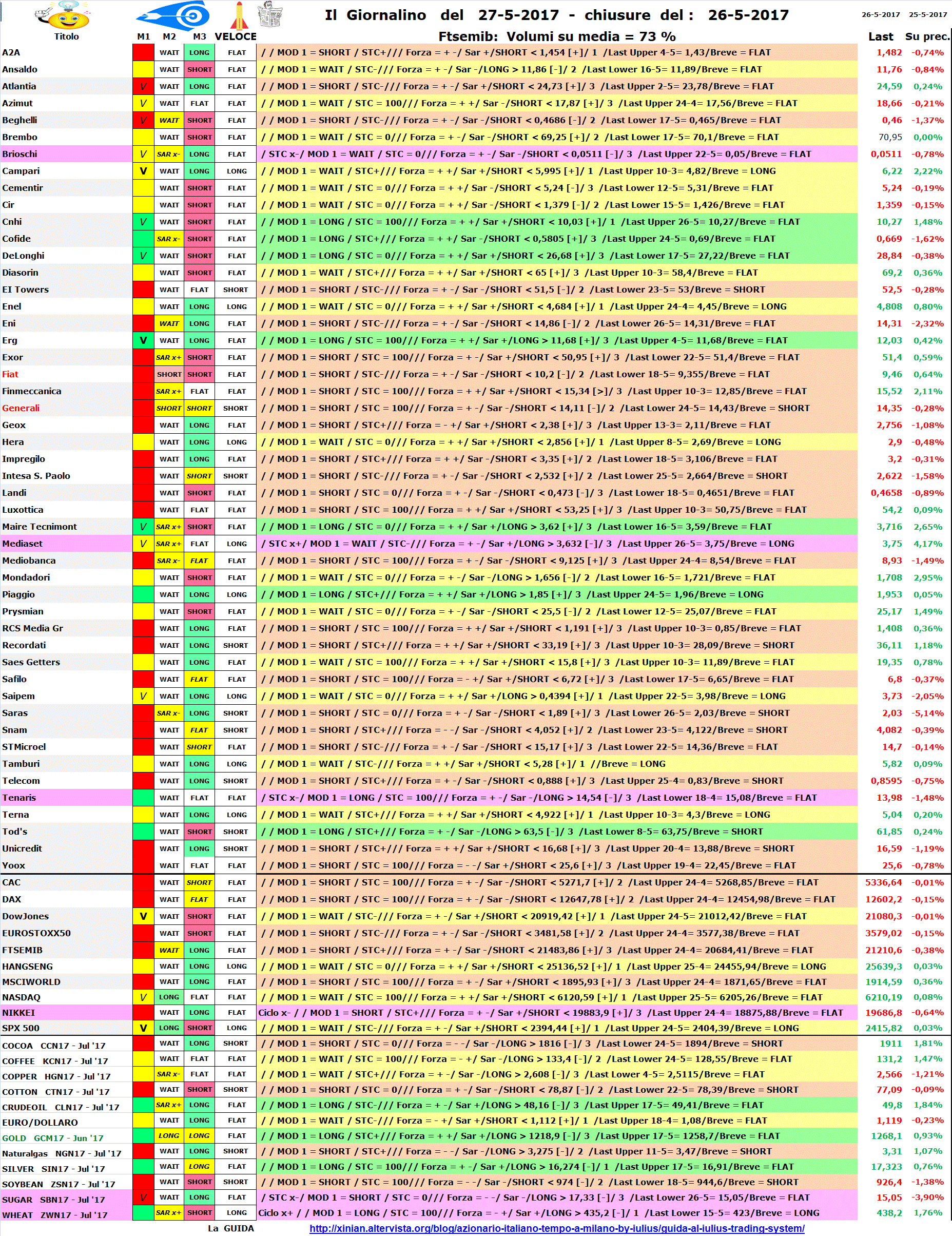Select the Tenaris row name
Screen dimensions: 952x1236
pos(66,798)
